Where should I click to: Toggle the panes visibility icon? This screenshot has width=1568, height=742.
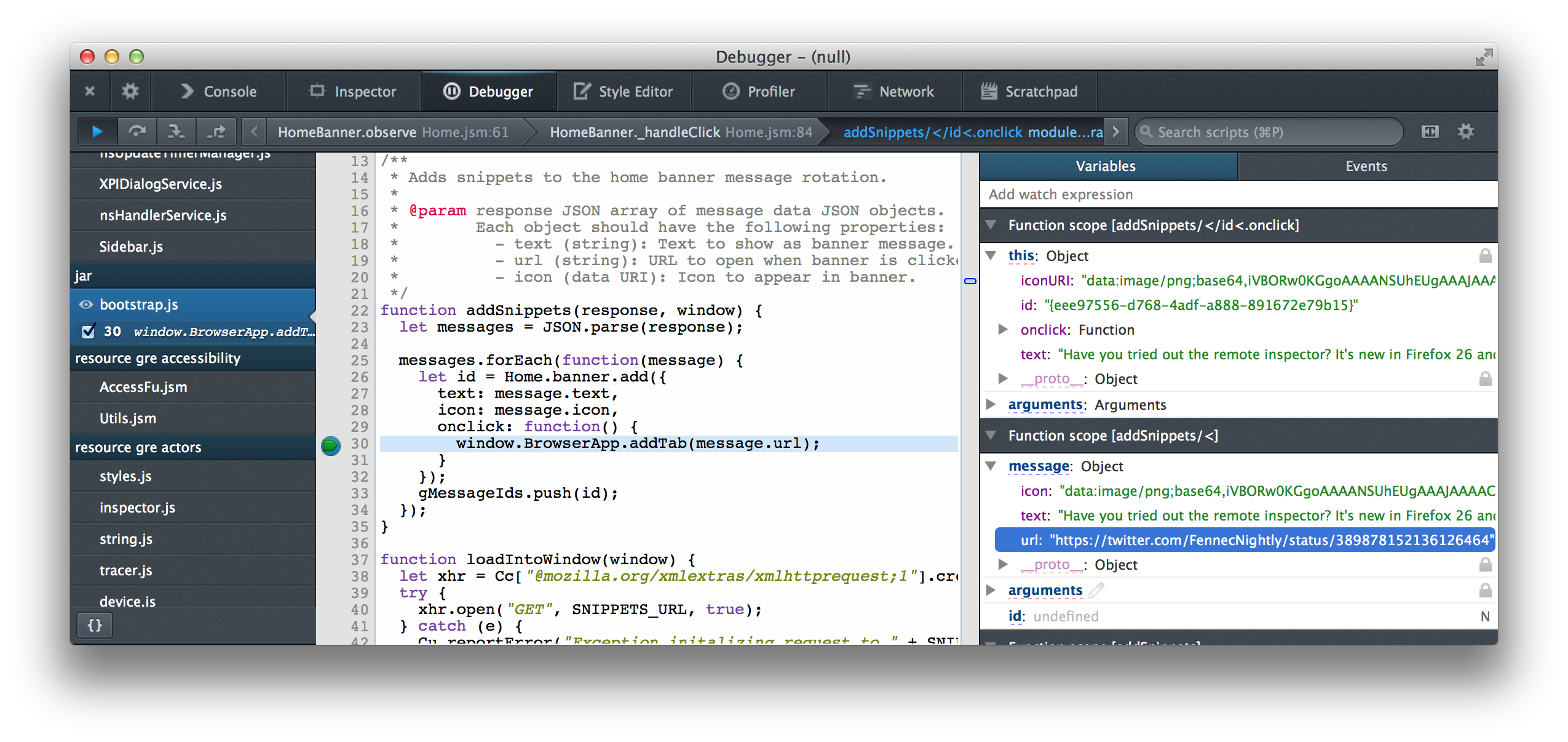[1430, 132]
